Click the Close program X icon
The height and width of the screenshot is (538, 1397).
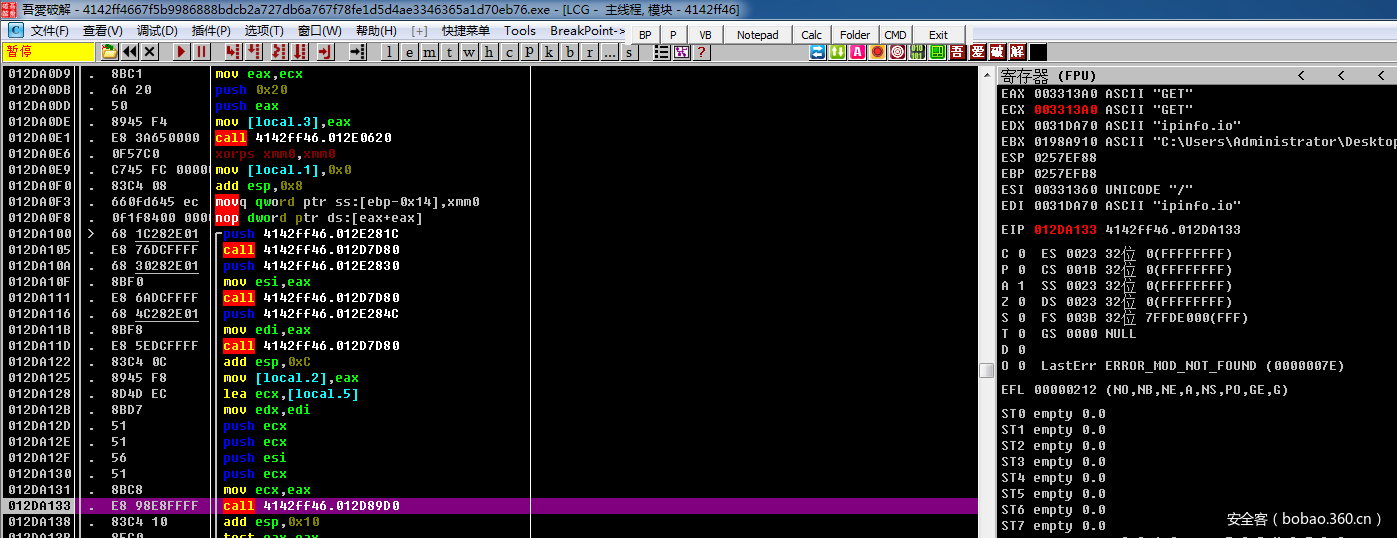[150, 52]
